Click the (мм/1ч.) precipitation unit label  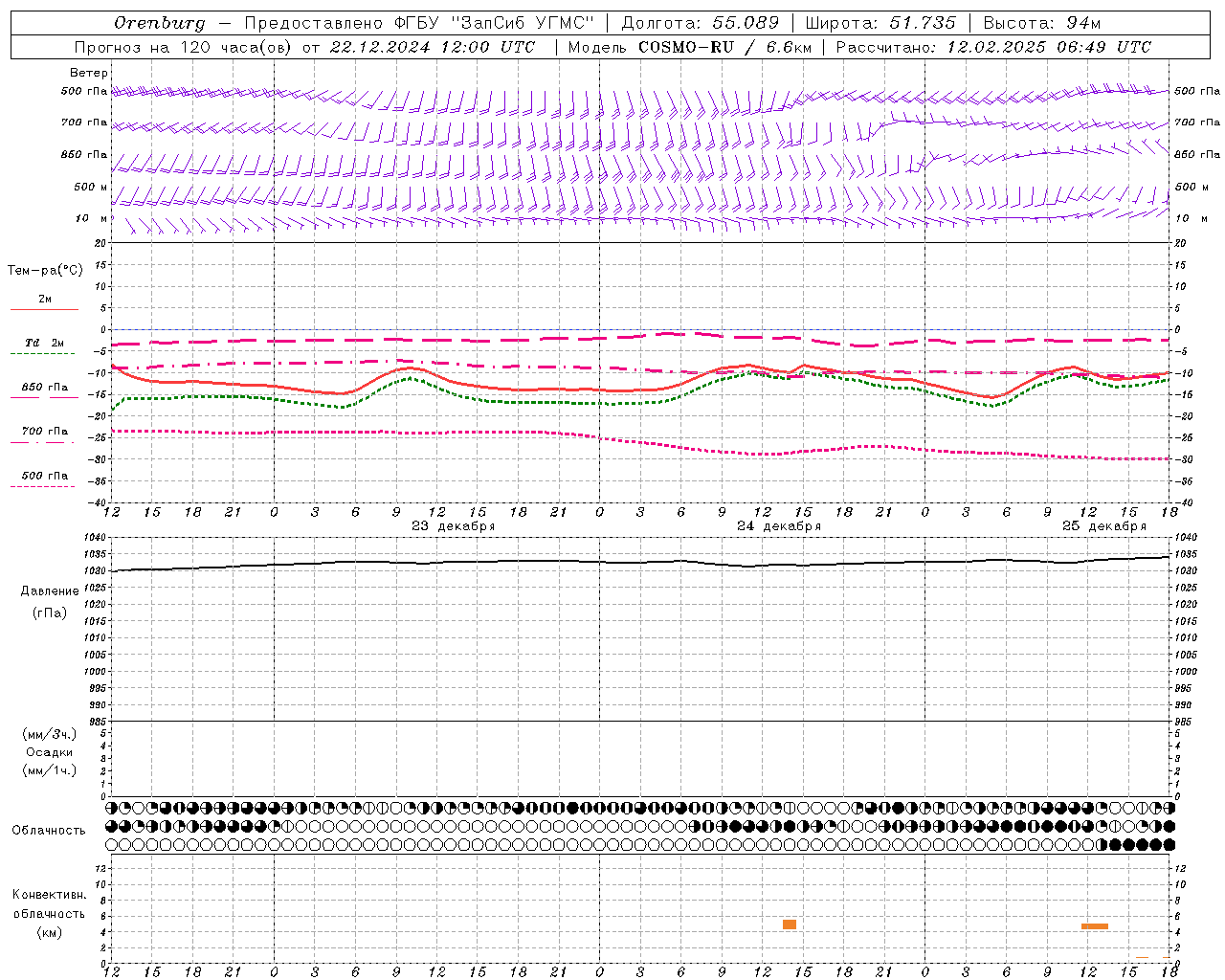coord(50,770)
